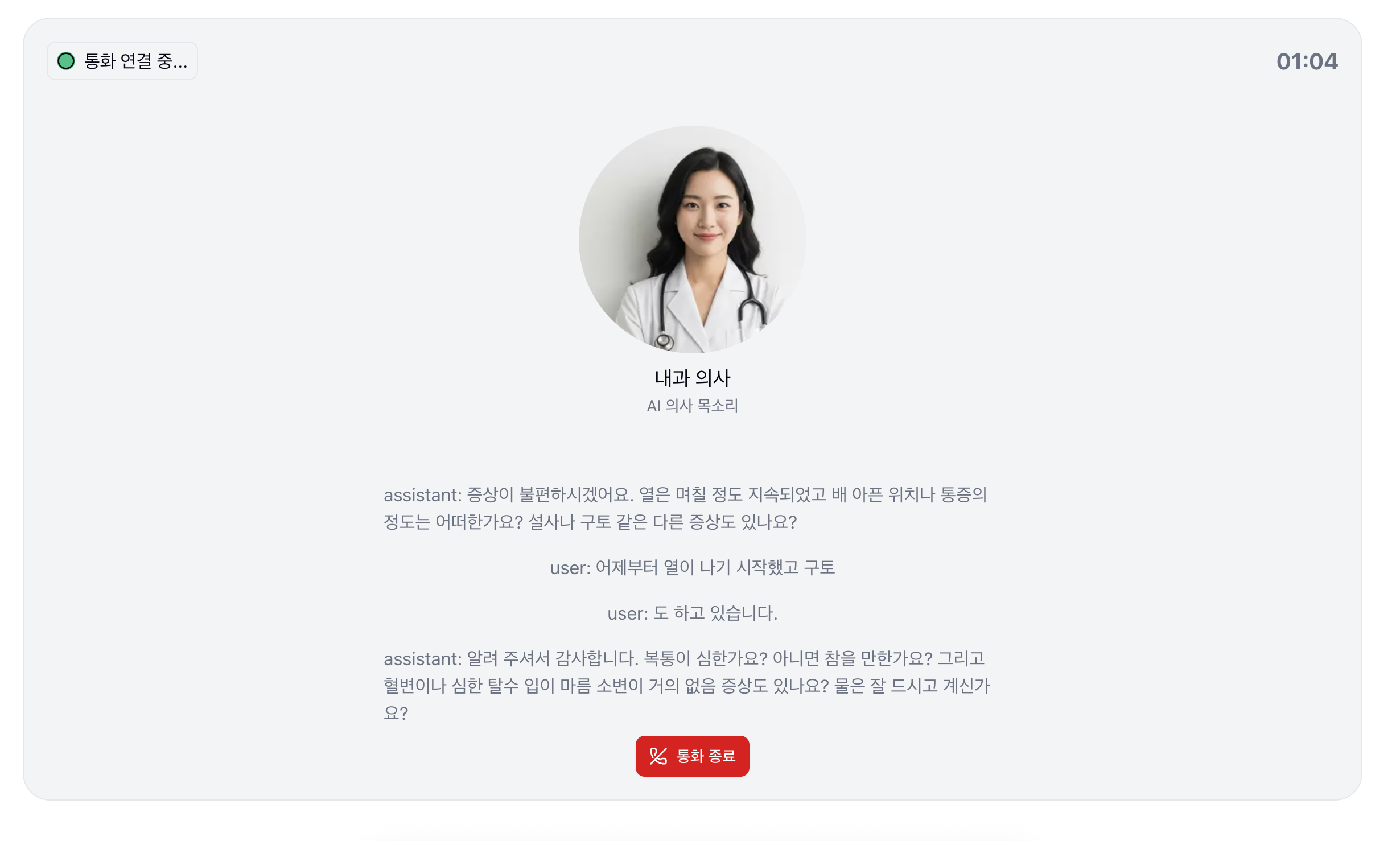End the call with 통화 종료 button

(x=692, y=756)
